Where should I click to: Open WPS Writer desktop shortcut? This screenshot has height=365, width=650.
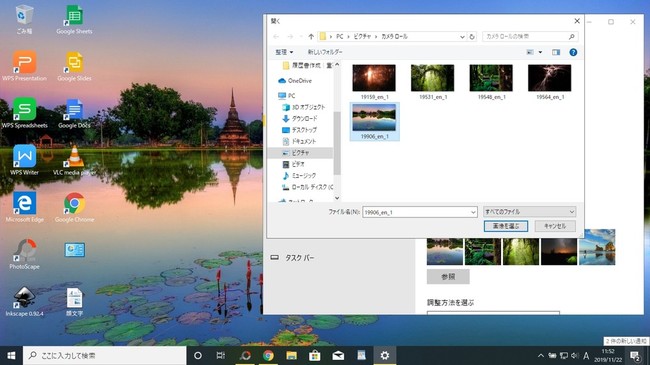click(x=24, y=160)
